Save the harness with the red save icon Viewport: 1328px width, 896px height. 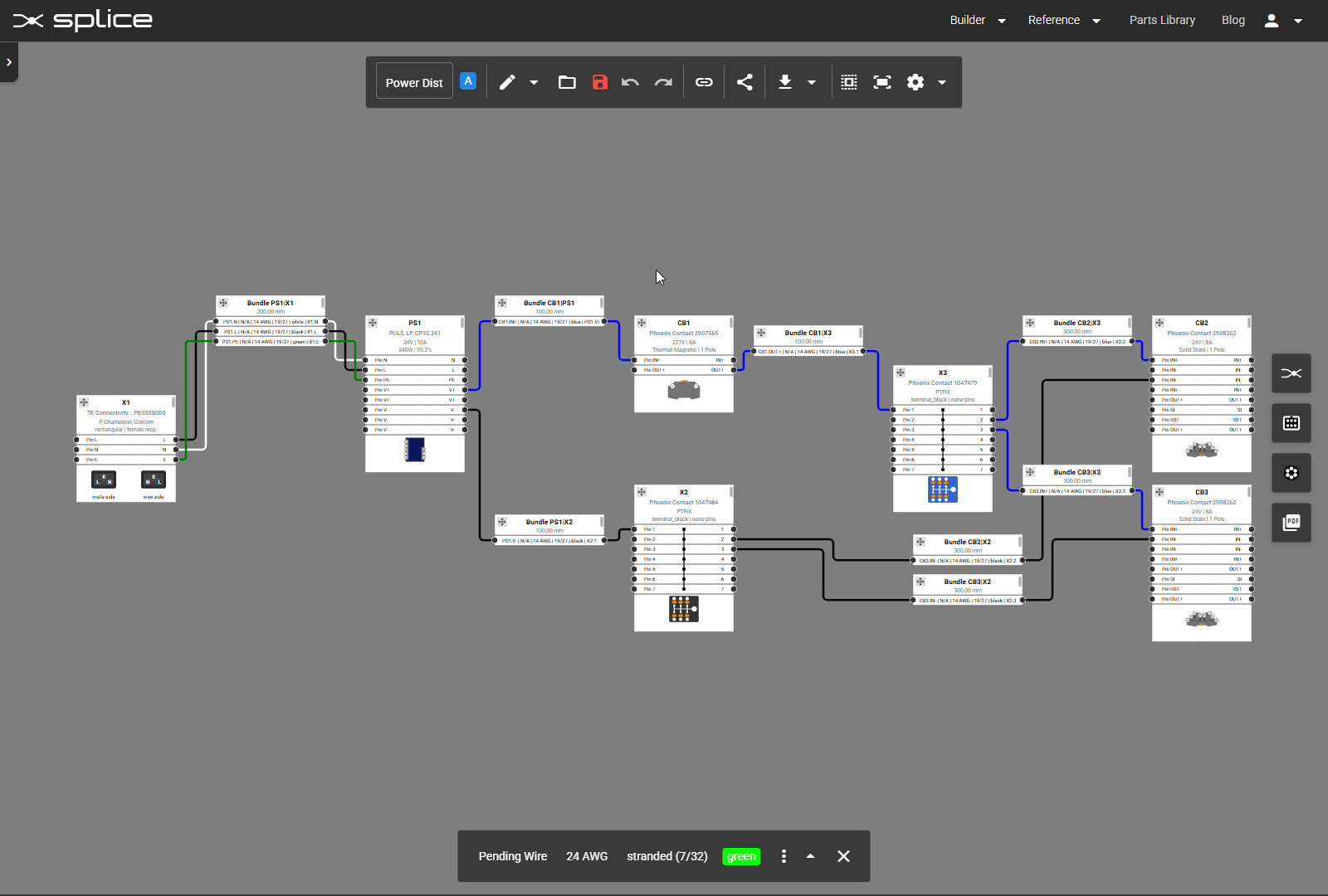600,82
